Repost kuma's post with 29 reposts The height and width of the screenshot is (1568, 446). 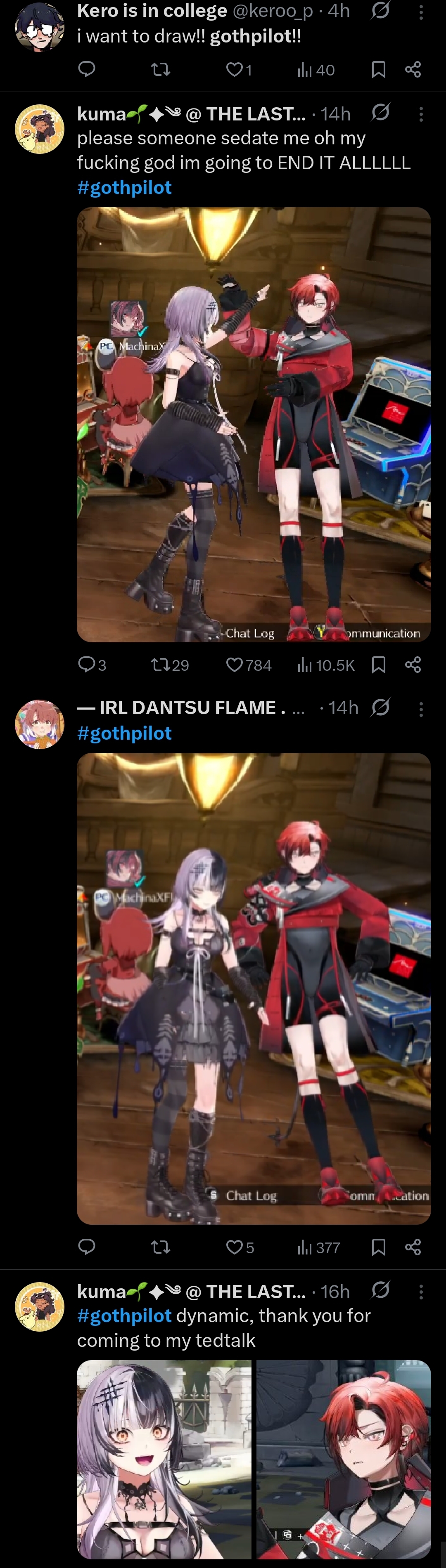(x=169, y=665)
